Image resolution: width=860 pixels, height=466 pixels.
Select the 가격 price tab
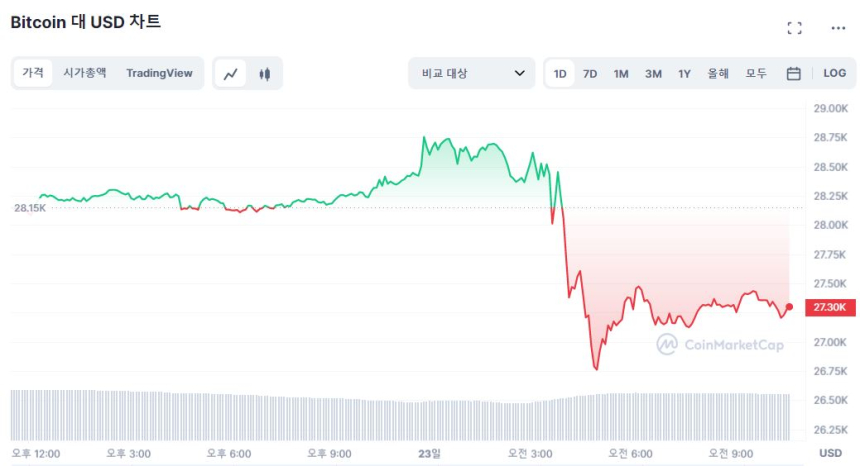(x=33, y=73)
